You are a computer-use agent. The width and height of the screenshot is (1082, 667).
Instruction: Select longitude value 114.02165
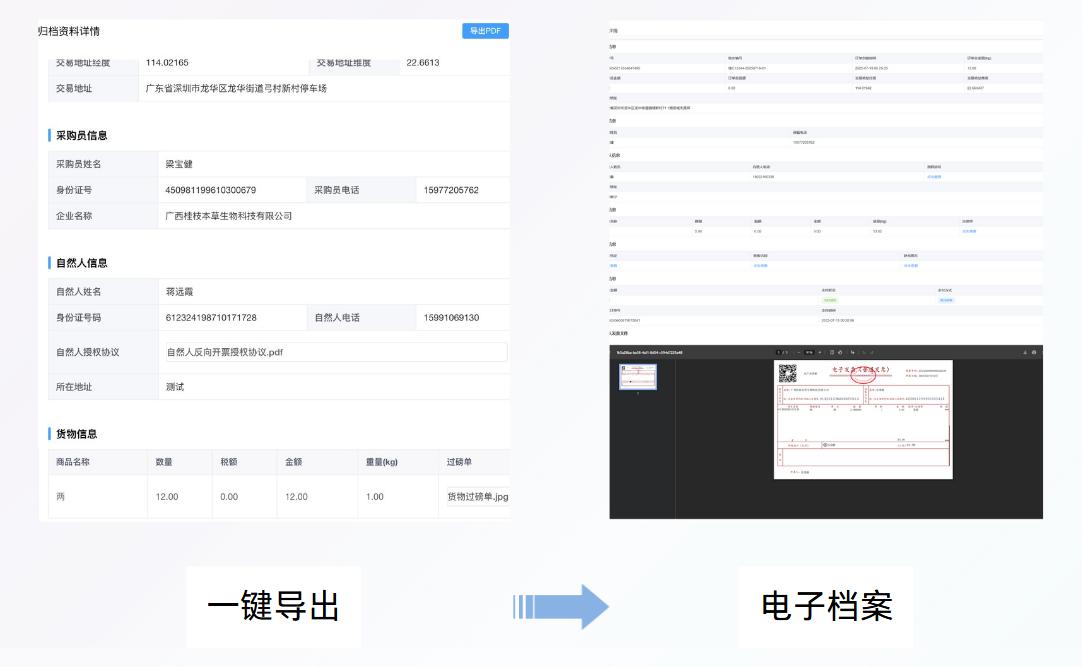(x=167, y=62)
